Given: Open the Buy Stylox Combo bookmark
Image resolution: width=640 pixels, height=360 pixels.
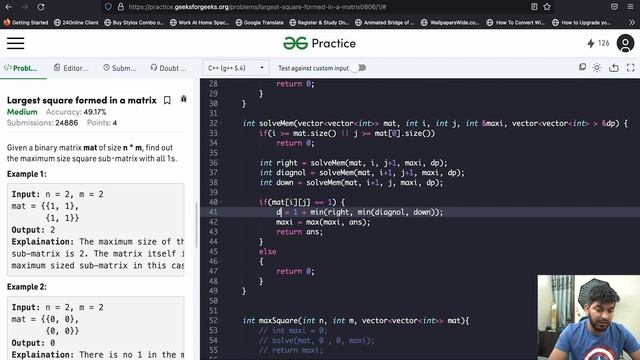Looking at the screenshot, I should pos(134,22).
